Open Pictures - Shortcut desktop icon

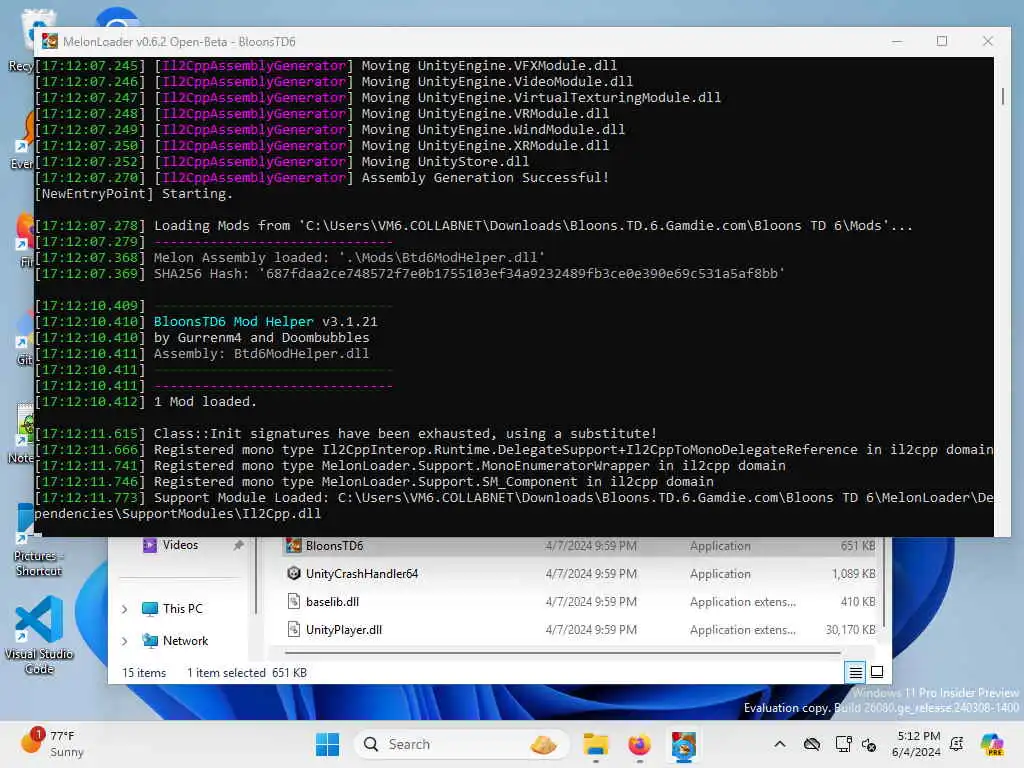click(x=39, y=539)
